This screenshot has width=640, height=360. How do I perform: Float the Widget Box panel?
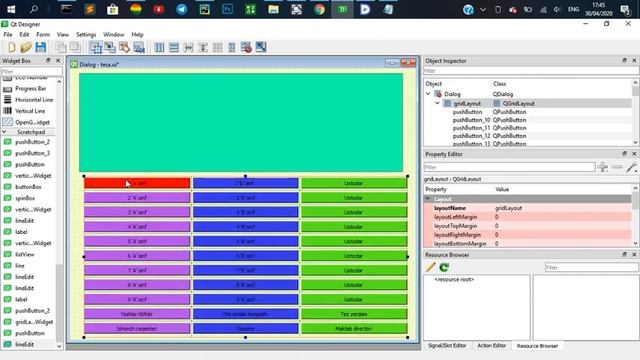click(48, 60)
